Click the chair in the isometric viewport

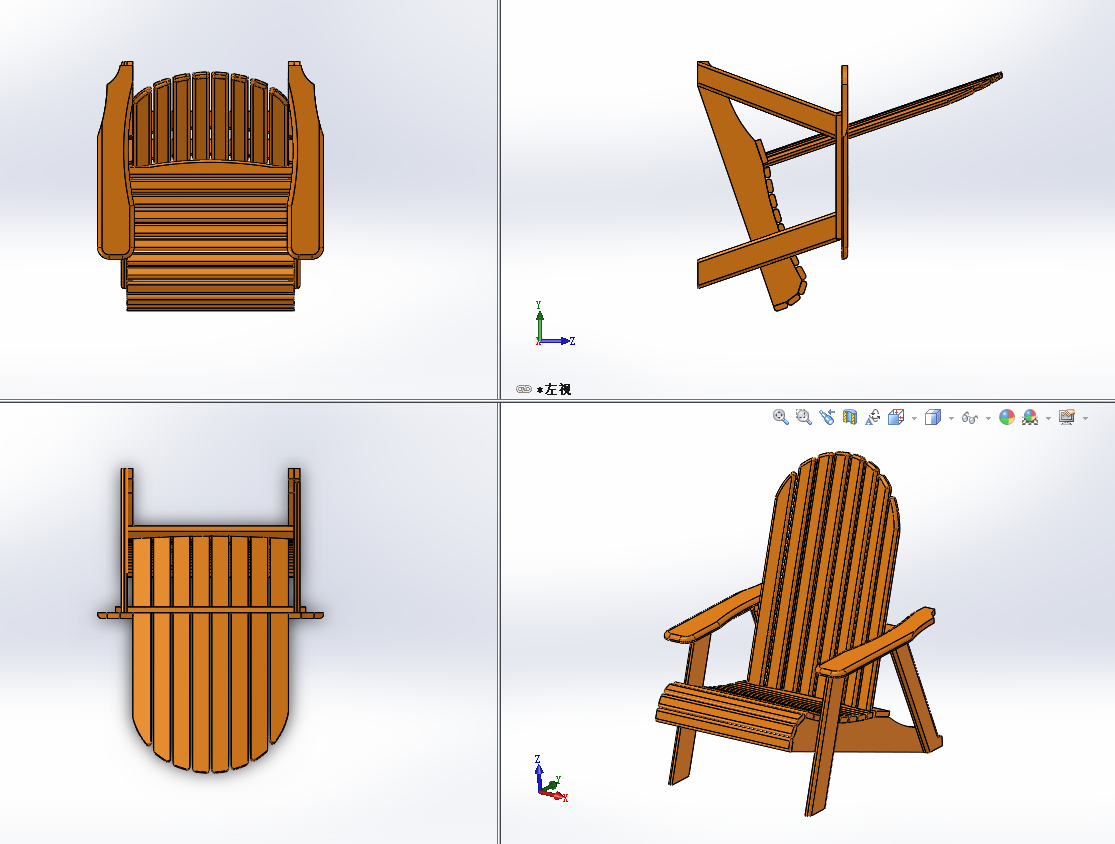coord(799,634)
